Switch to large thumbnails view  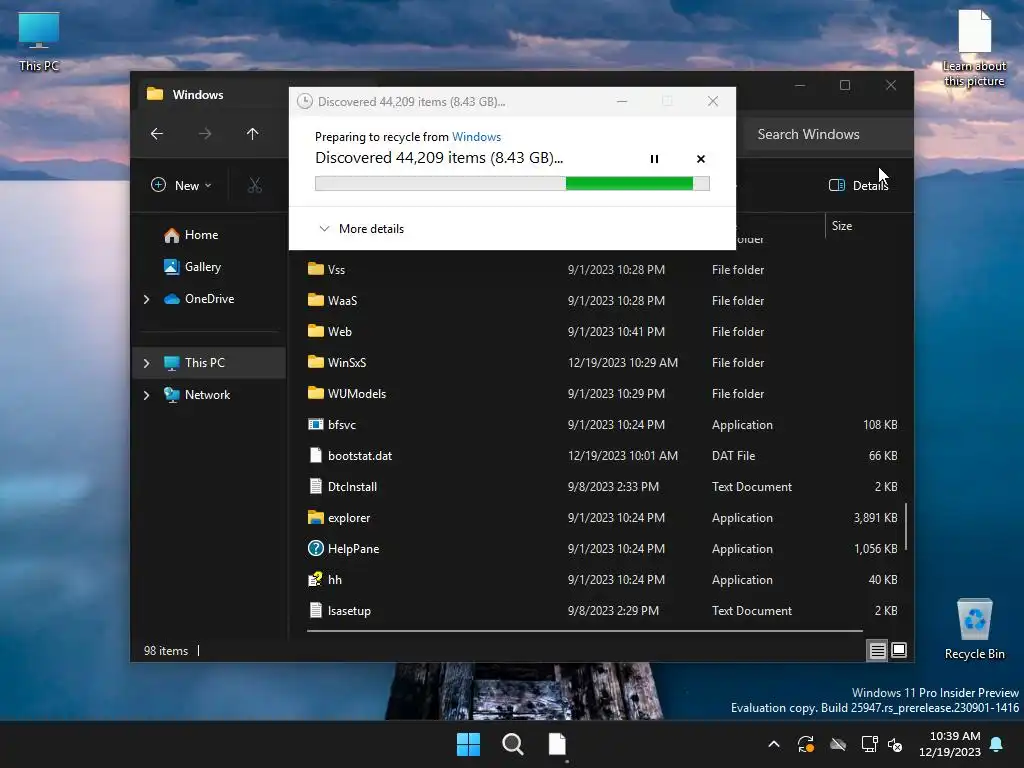(899, 650)
